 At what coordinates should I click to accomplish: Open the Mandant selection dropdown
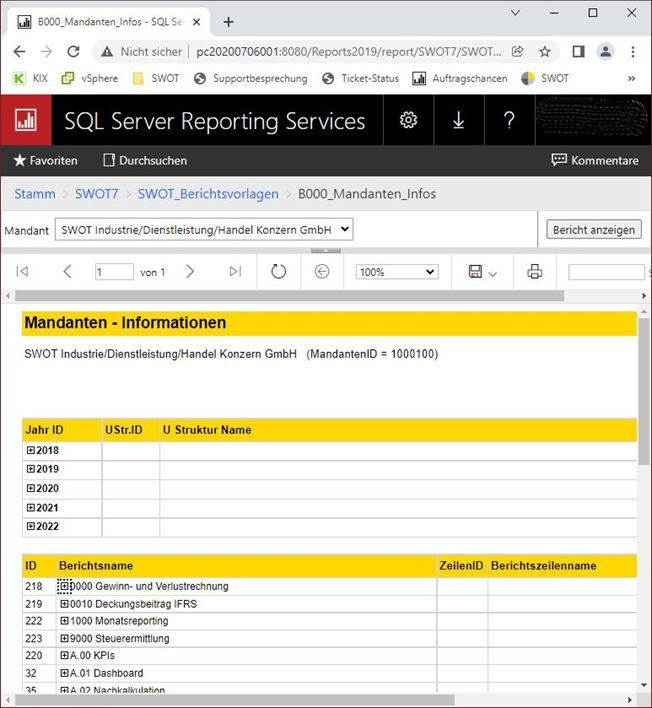[204, 230]
